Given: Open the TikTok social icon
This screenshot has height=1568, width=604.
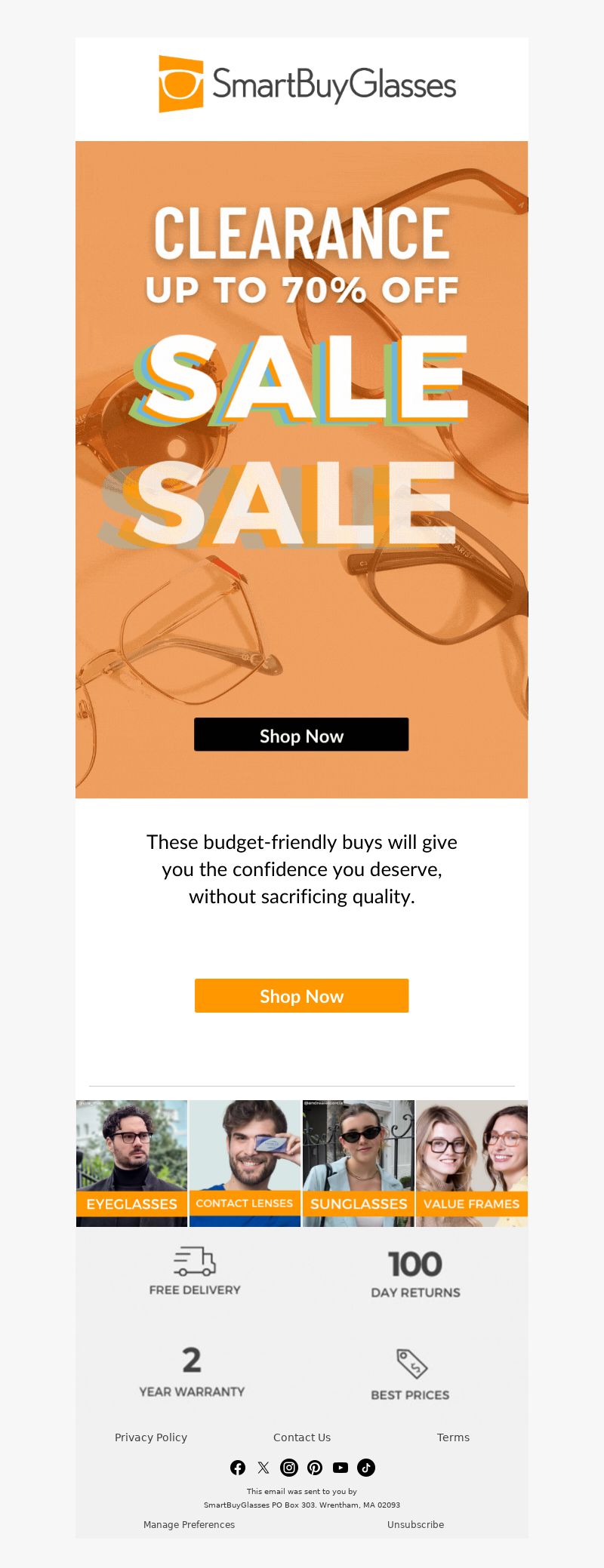Looking at the screenshot, I should click(366, 1468).
